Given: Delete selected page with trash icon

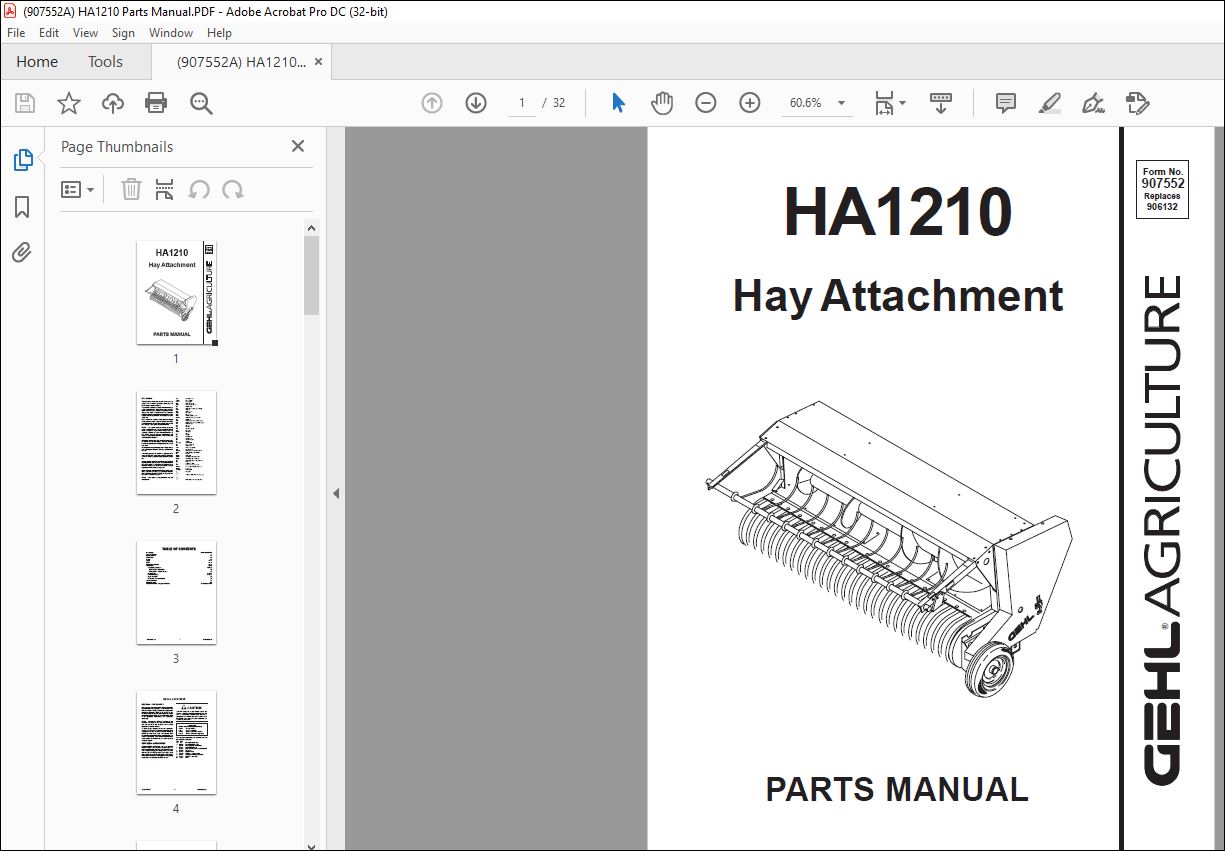Looking at the screenshot, I should 131,189.
